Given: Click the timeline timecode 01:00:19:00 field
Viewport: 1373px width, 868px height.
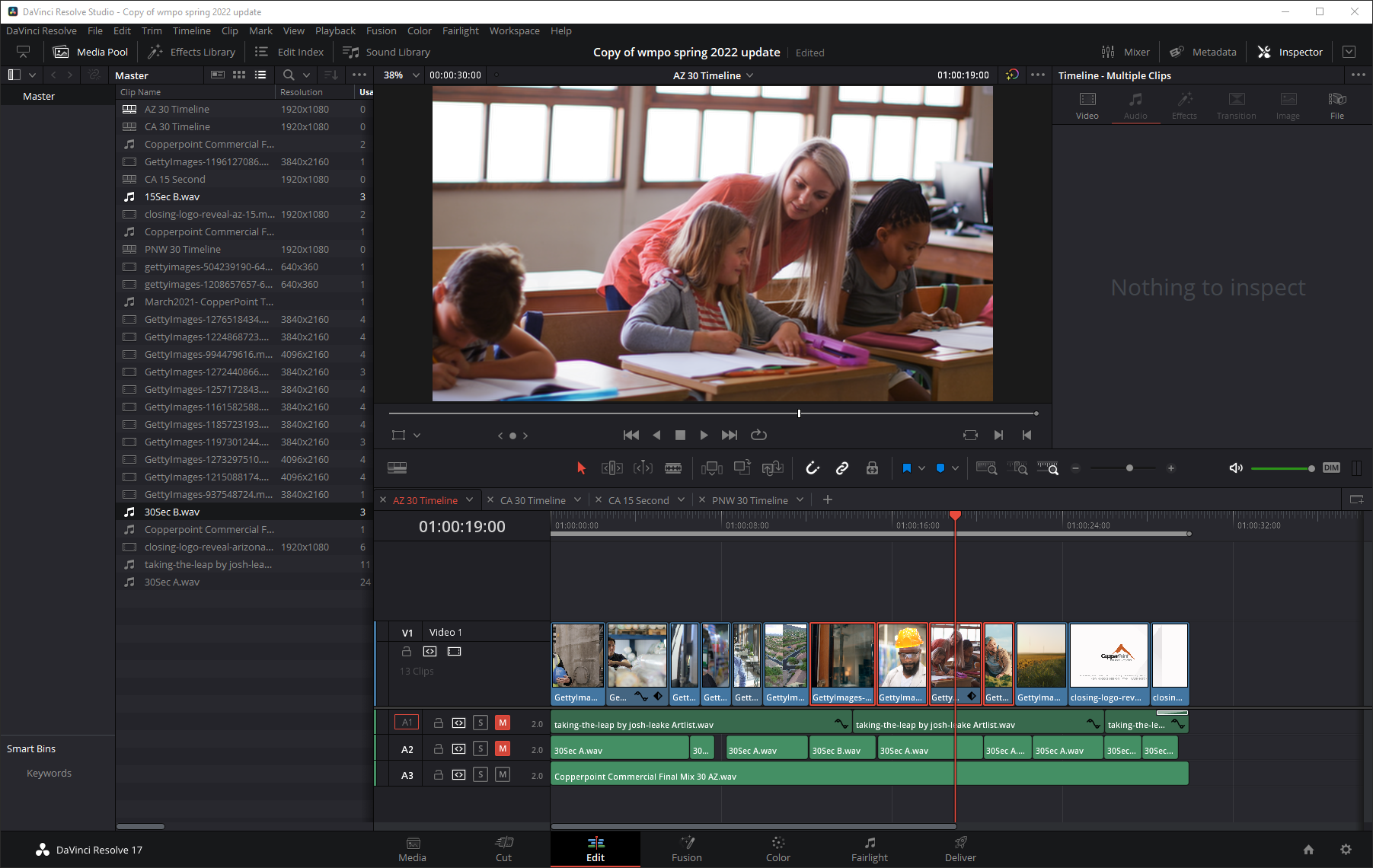Looking at the screenshot, I should [461, 526].
